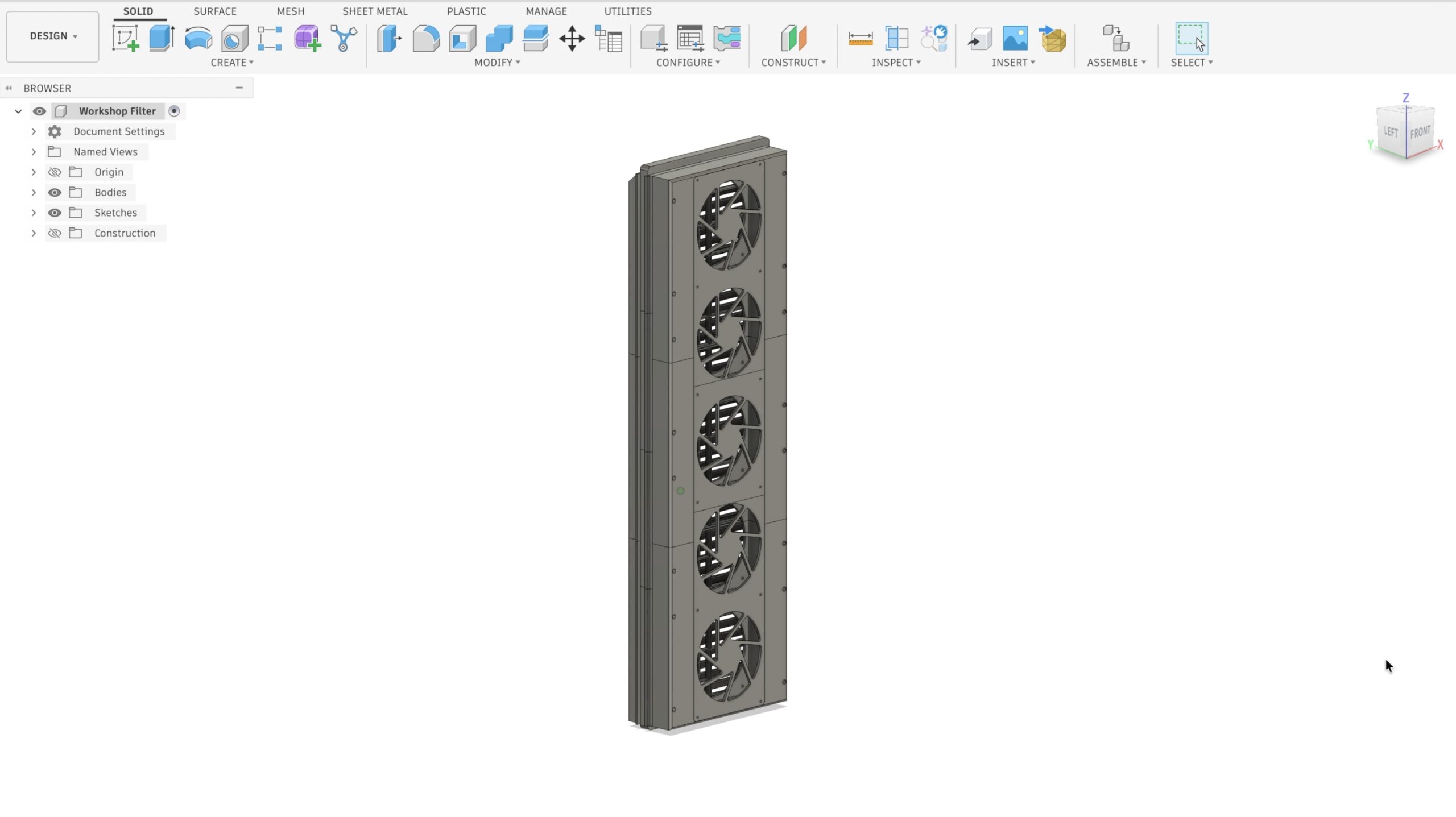
Task: Open the INSERT dropdown menu
Action: coord(1014,63)
